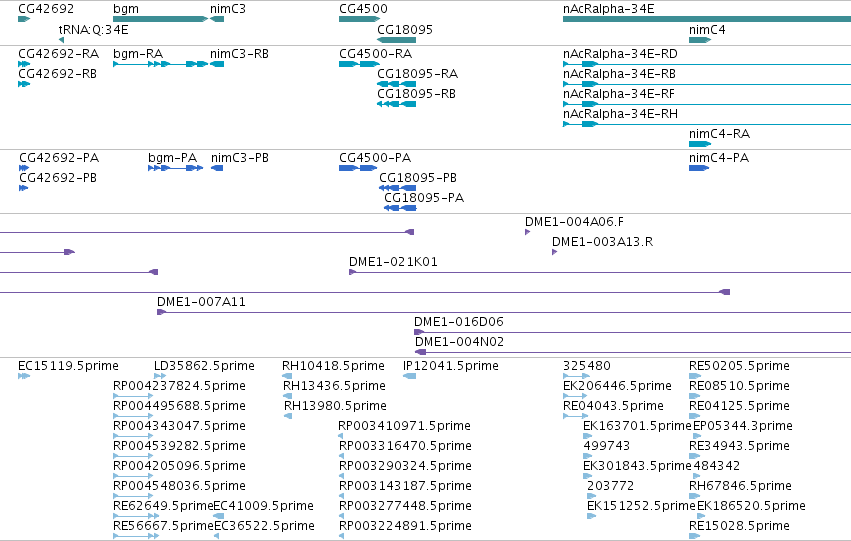Click EST EK163701.5prime

pyautogui.click(x=637, y=427)
